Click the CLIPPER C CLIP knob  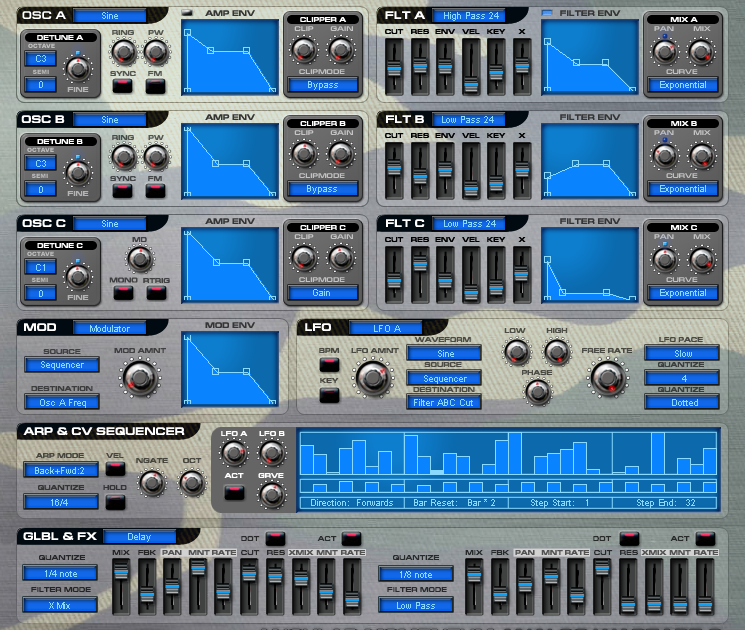pos(304,258)
